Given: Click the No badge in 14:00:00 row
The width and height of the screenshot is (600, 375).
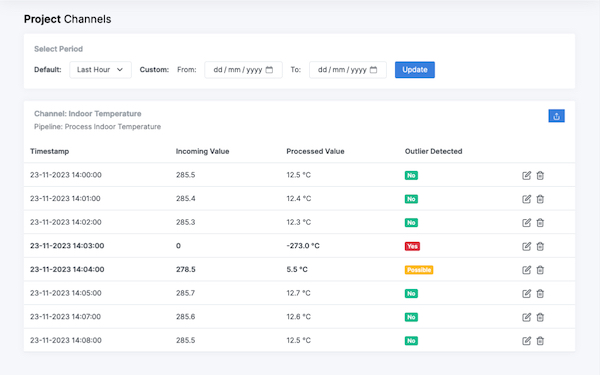Looking at the screenshot, I should click(x=411, y=175).
